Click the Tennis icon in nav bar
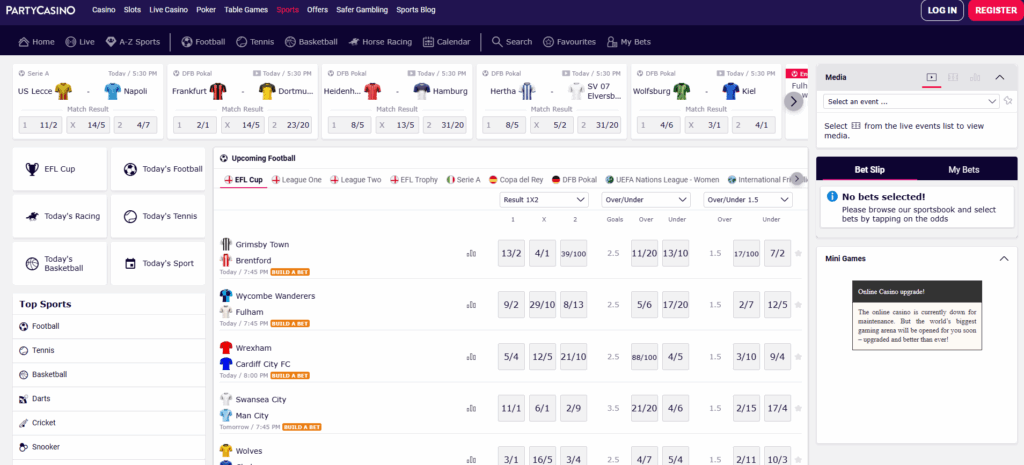This screenshot has width=1024, height=465. [x=242, y=42]
